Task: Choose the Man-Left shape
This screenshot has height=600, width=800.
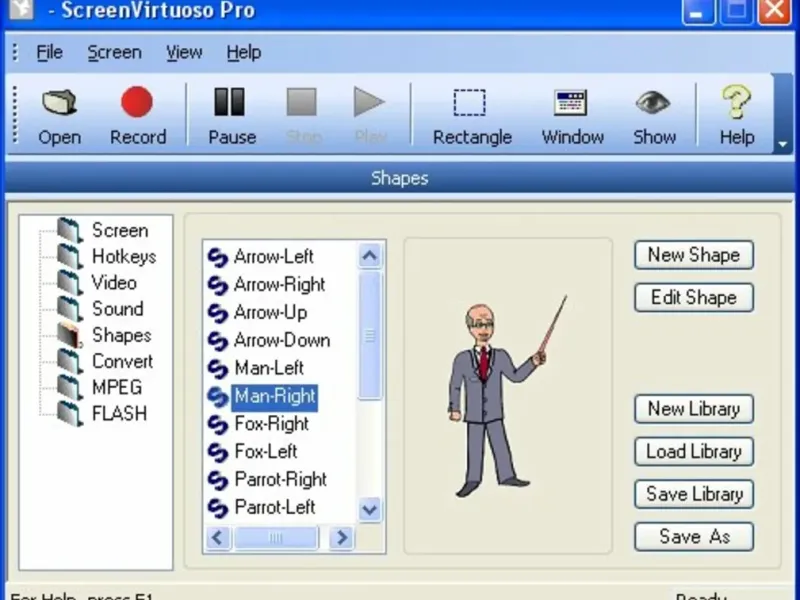Action: click(x=269, y=368)
